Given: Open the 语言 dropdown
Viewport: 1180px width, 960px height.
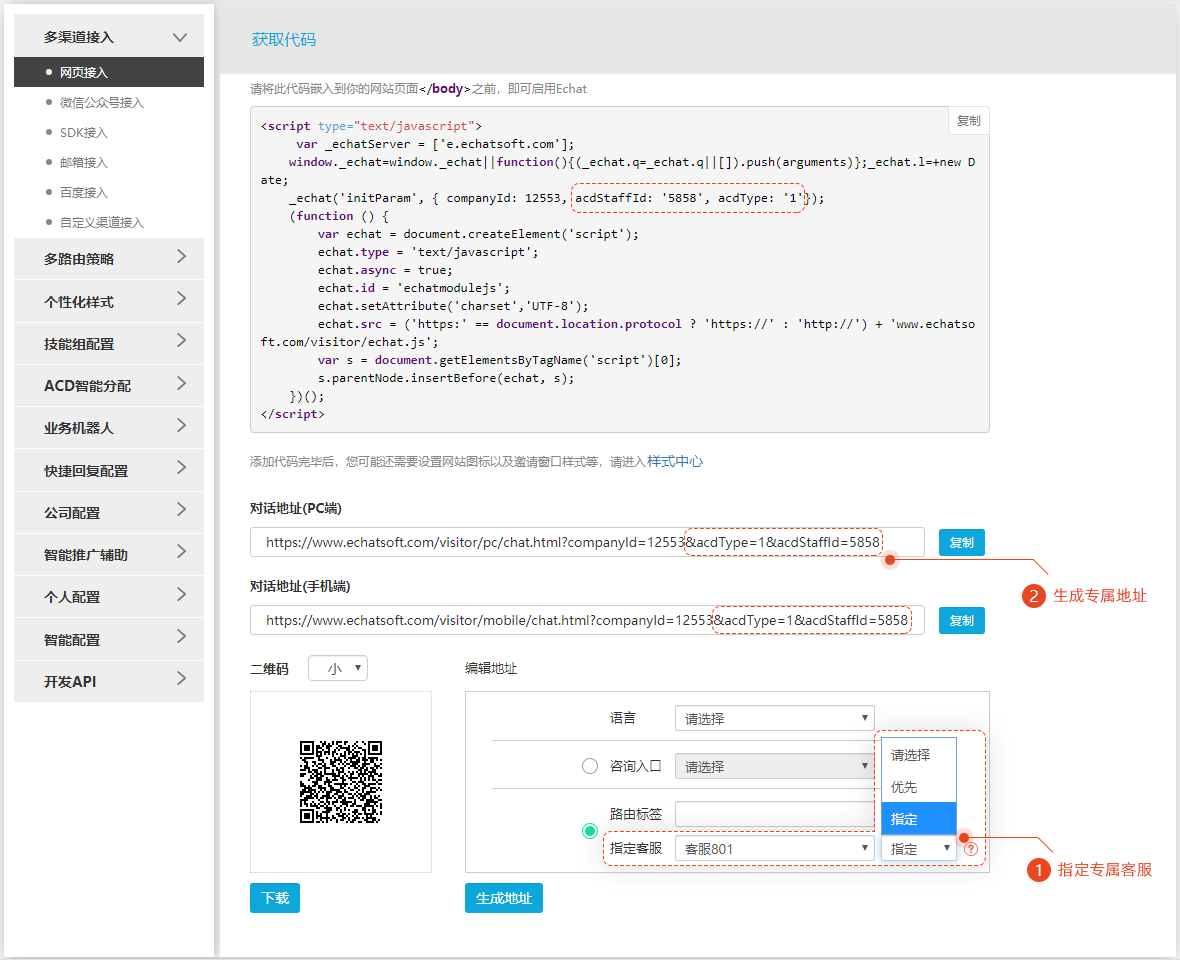Looking at the screenshot, I should (774, 718).
